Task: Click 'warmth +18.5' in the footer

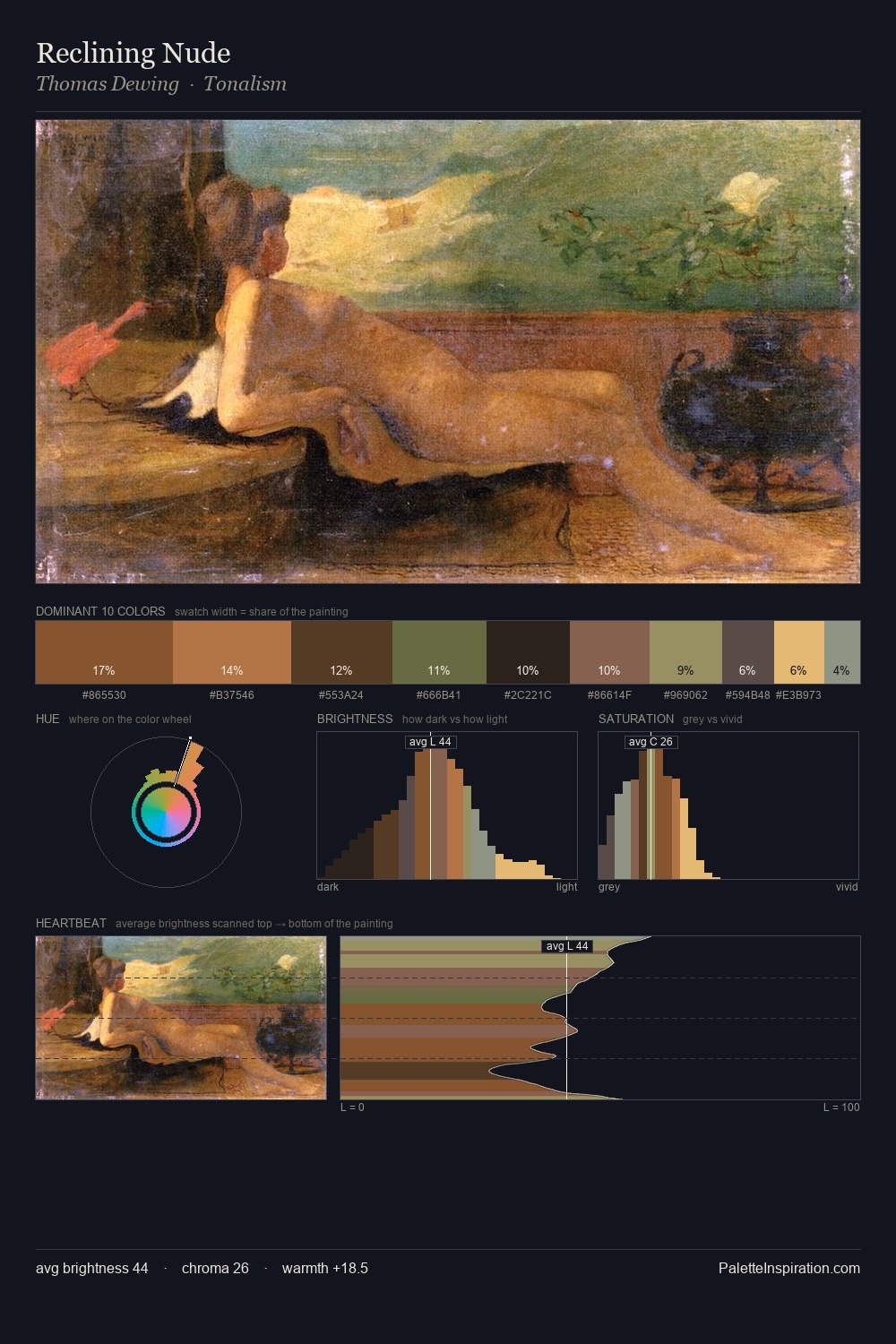Action: 325,1269
